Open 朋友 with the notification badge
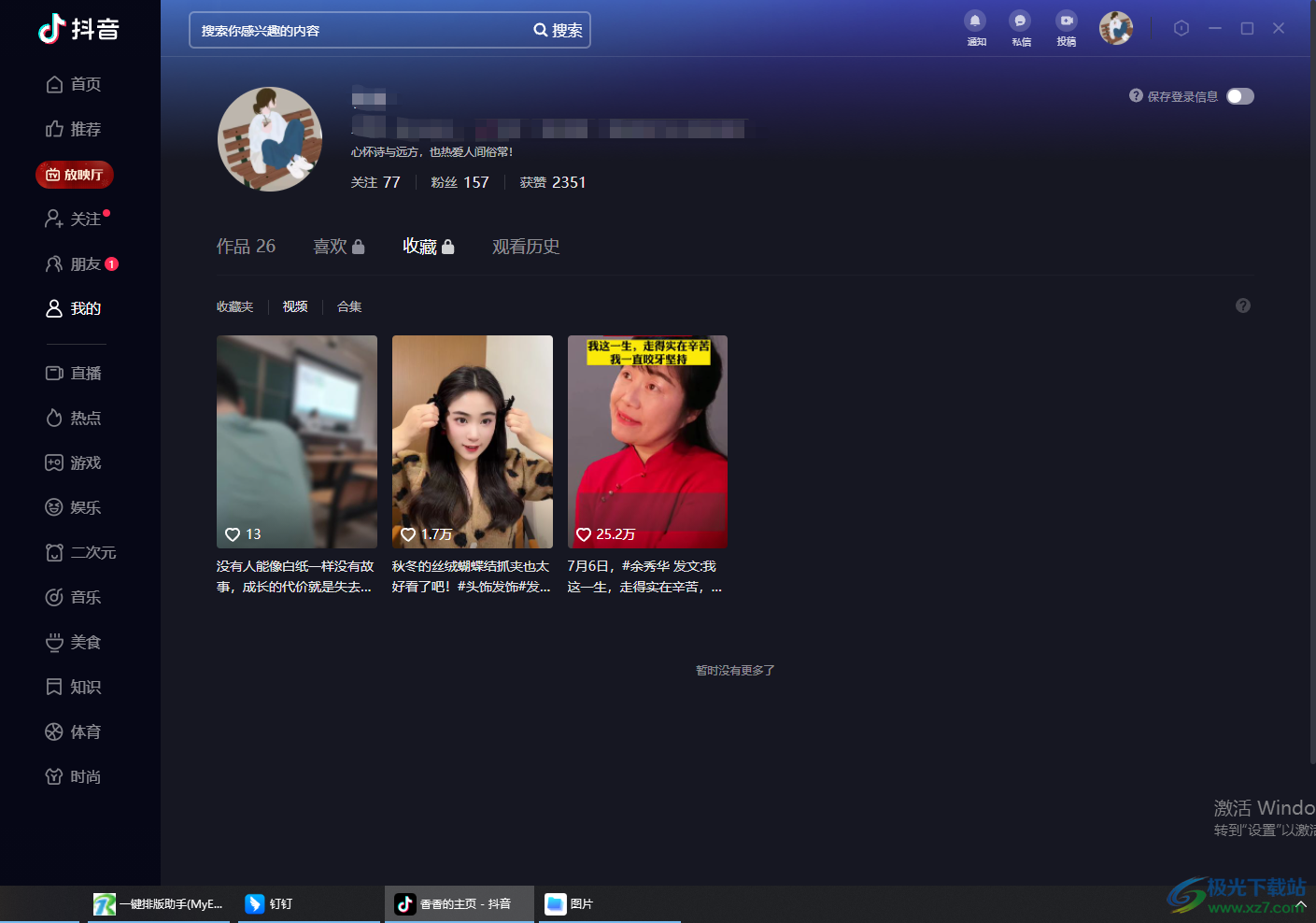Image resolution: width=1316 pixels, height=923 pixels. [x=85, y=264]
